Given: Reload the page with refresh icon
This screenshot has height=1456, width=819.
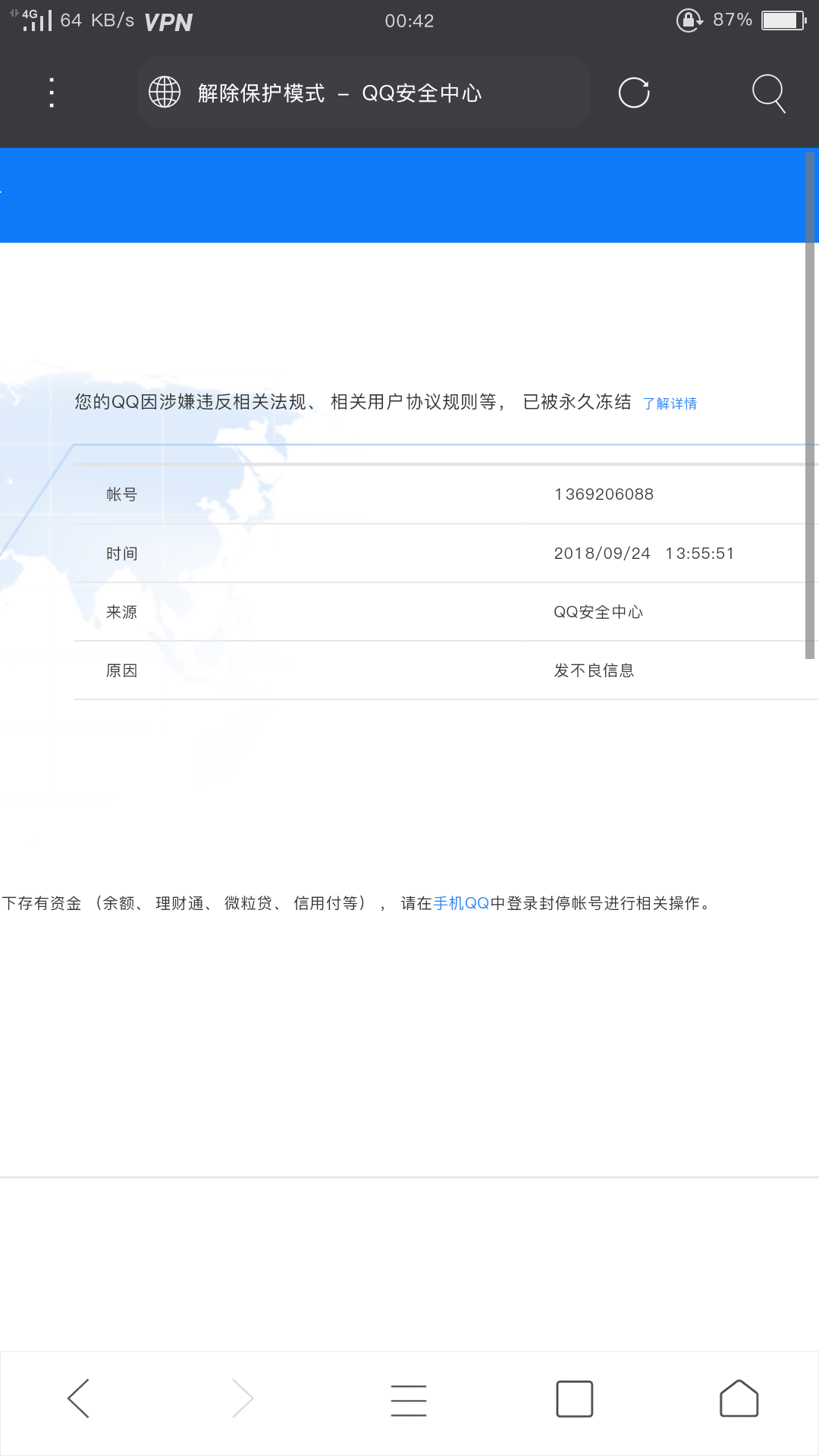Looking at the screenshot, I should point(634,93).
